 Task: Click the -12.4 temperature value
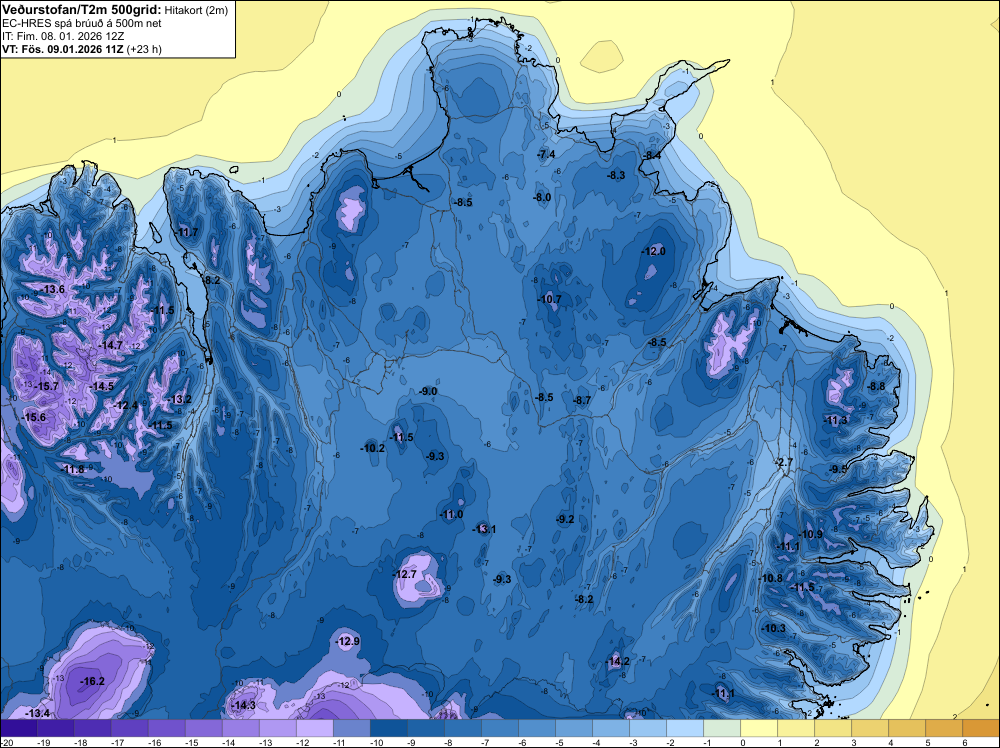(126, 406)
